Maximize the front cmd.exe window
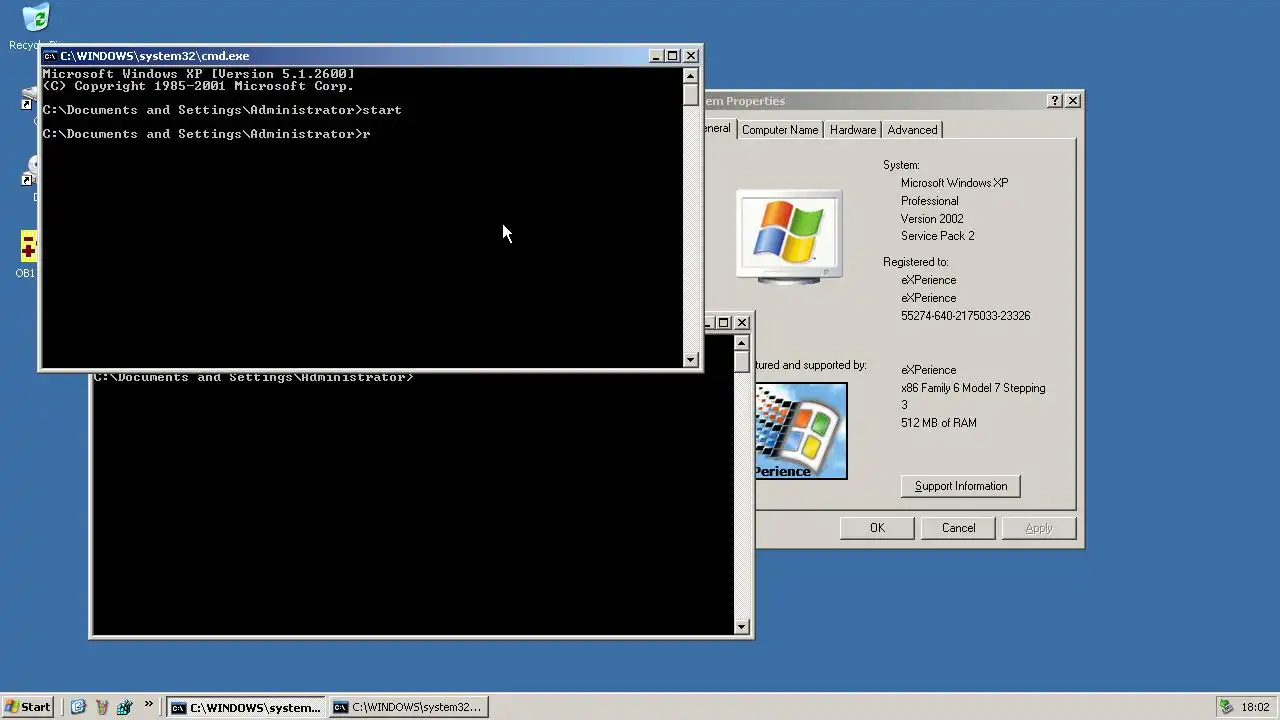The width and height of the screenshot is (1280, 720). pos(672,56)
